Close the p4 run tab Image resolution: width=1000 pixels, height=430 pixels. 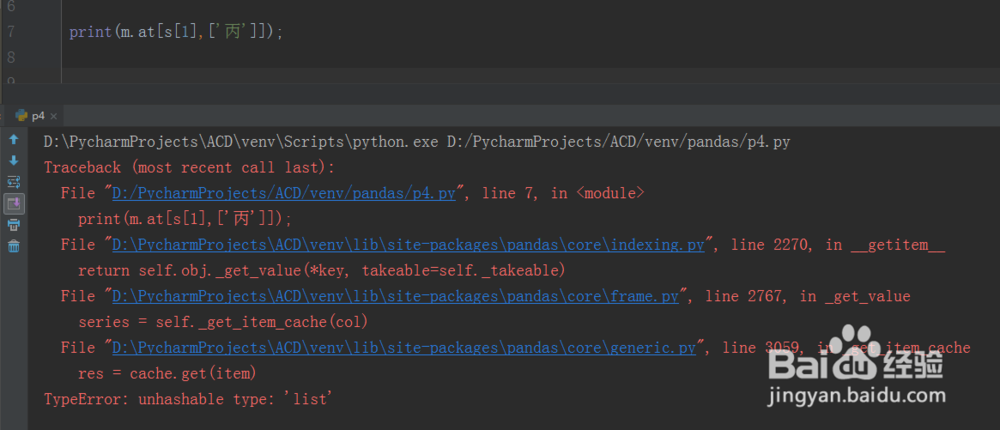coord(55,116)
